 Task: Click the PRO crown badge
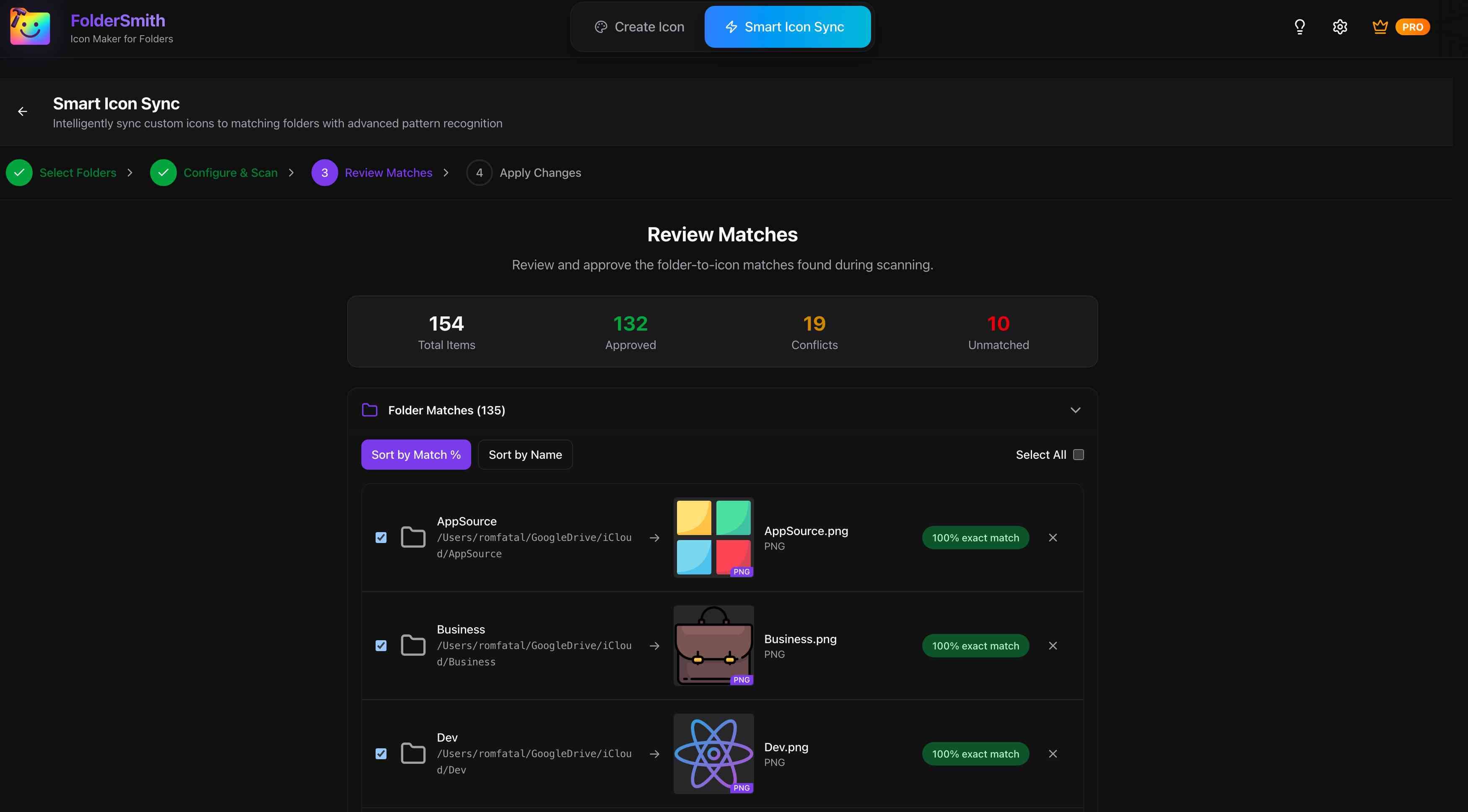click(x=1401, y=27)
